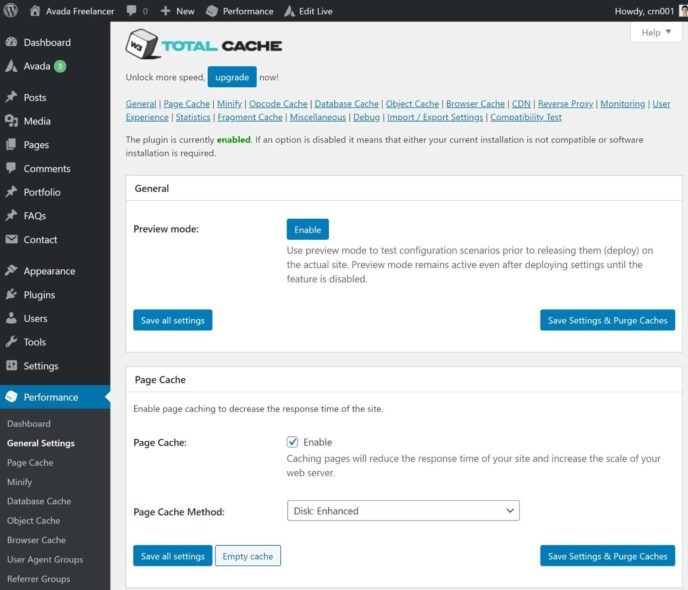The width and height of the screenshot is (688, 590).
Task: Open the comments bubble icon in admin bar
Action: point(131,11)
